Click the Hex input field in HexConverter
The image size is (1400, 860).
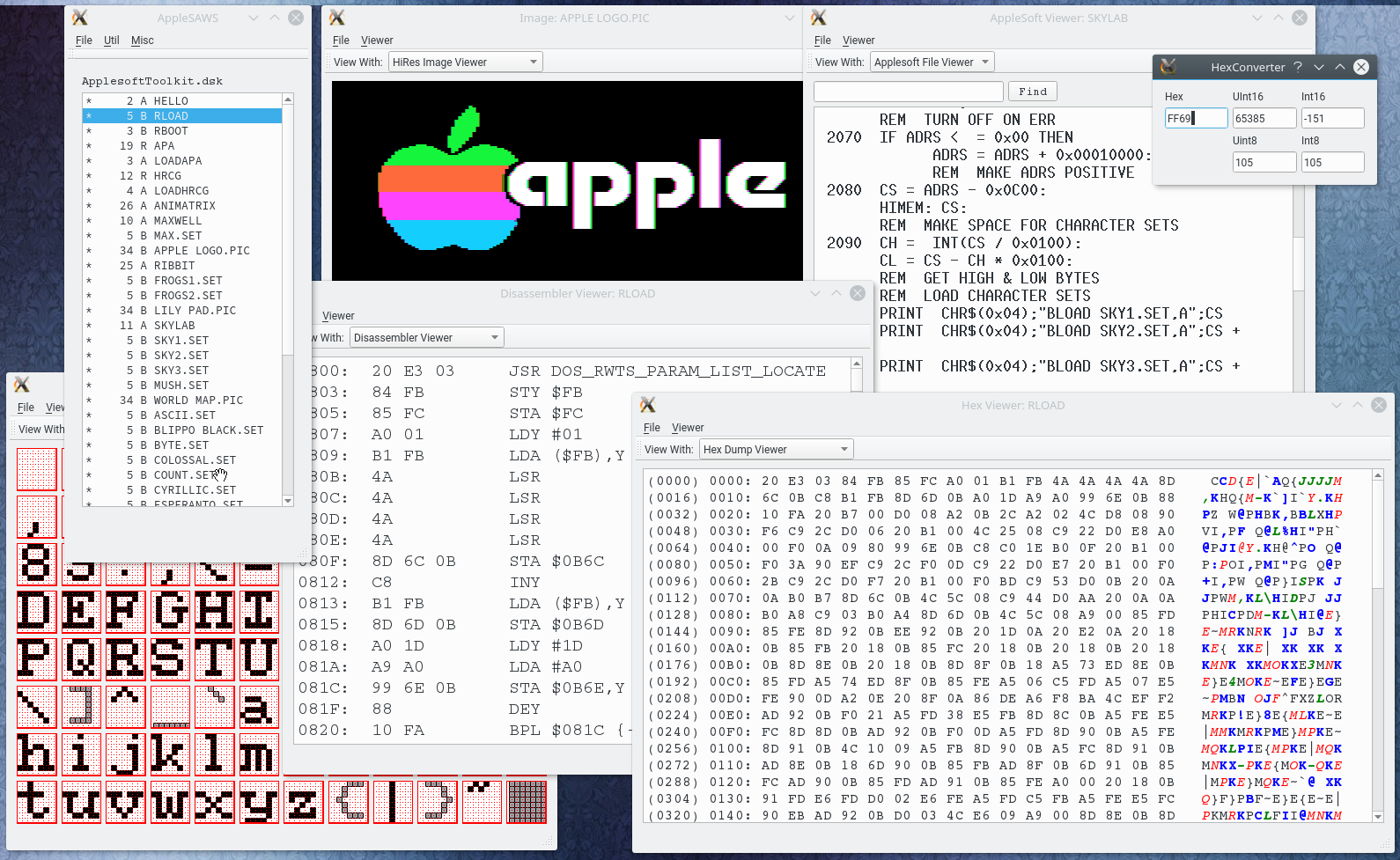click(x=1196, y=118)
